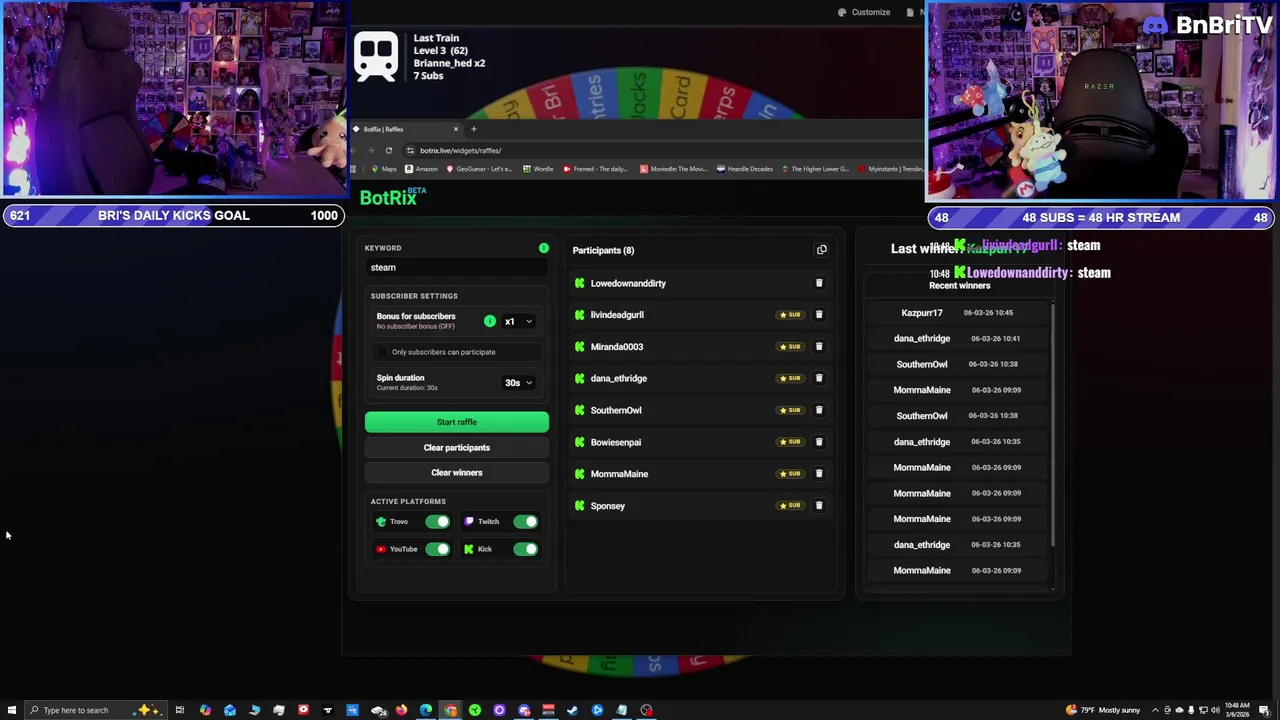The image size is (1280, 720).
Task: Click the Start raffle button
Action: [457, 422]
